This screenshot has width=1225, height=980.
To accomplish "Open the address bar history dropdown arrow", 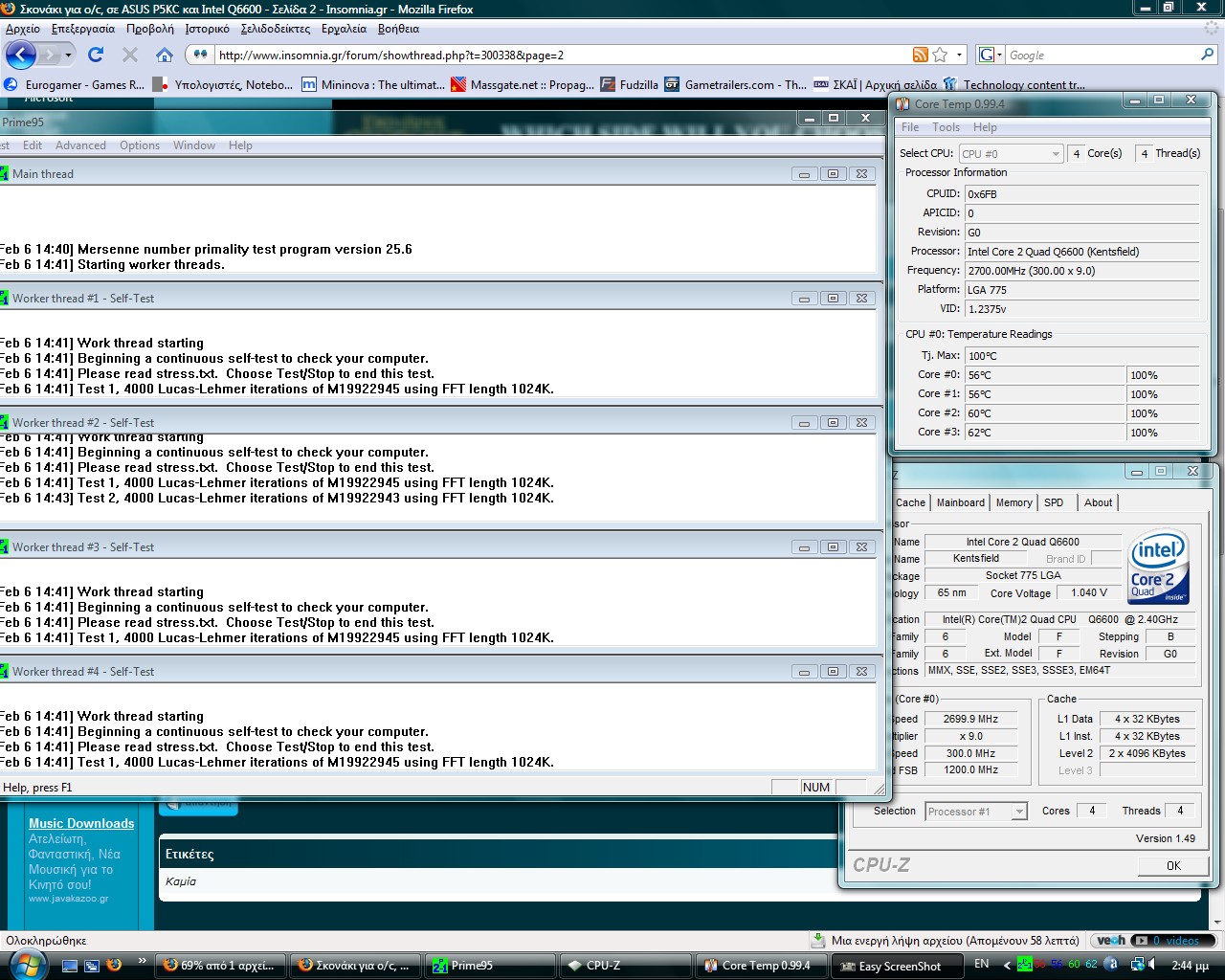I will point(959,55).
